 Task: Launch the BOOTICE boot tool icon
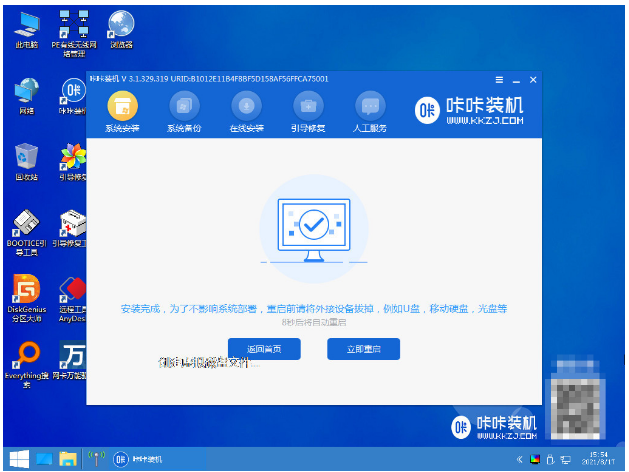pyautogui.click(x=26, y=233)
